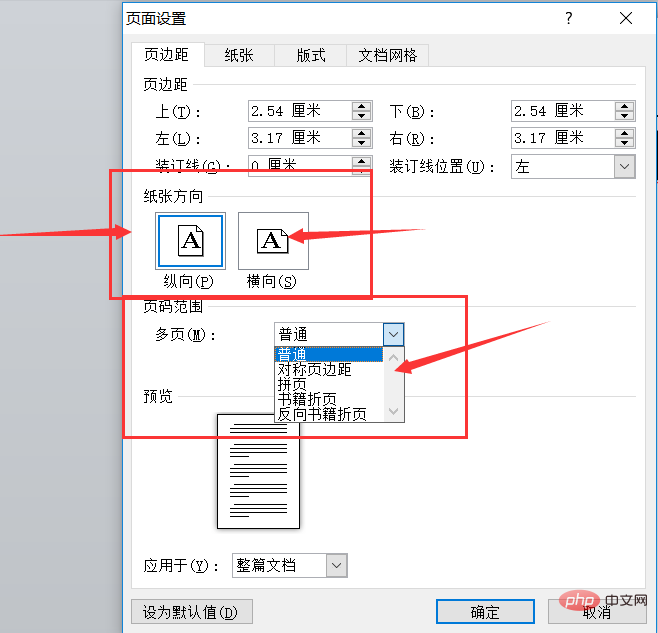Image resolution: width=658 pixels, height=633 pixels.
Task: Click the 下(B) margin input field
Action: tap(563, 111)
